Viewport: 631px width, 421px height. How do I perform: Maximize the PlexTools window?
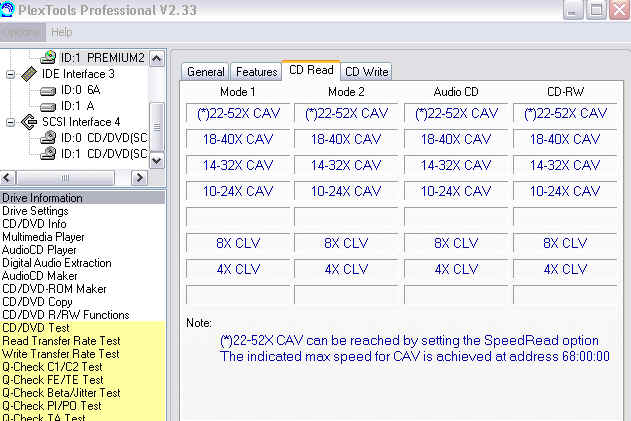pyautogui.click(x=596, y=10)
